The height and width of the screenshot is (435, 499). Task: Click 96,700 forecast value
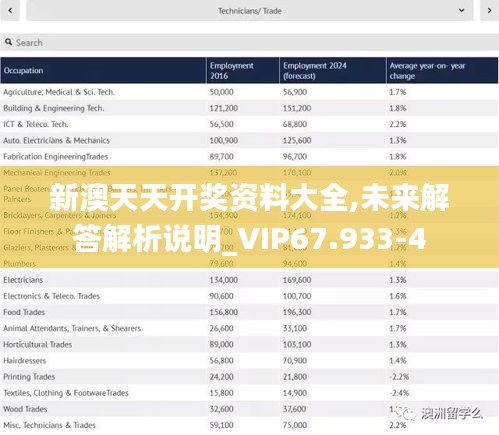coord(295,157)
